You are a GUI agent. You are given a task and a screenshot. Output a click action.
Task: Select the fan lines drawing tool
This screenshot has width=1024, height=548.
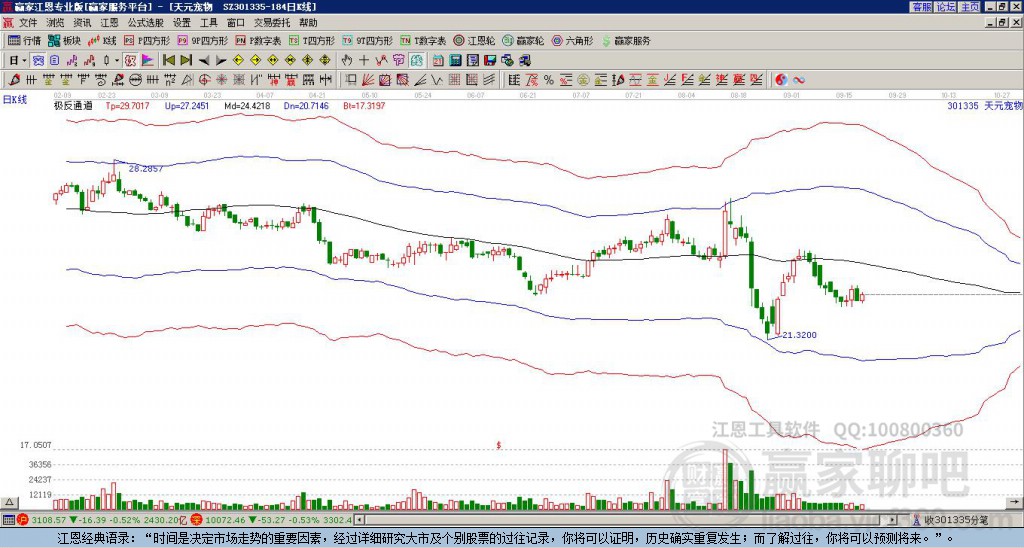[x=368, y=80]
